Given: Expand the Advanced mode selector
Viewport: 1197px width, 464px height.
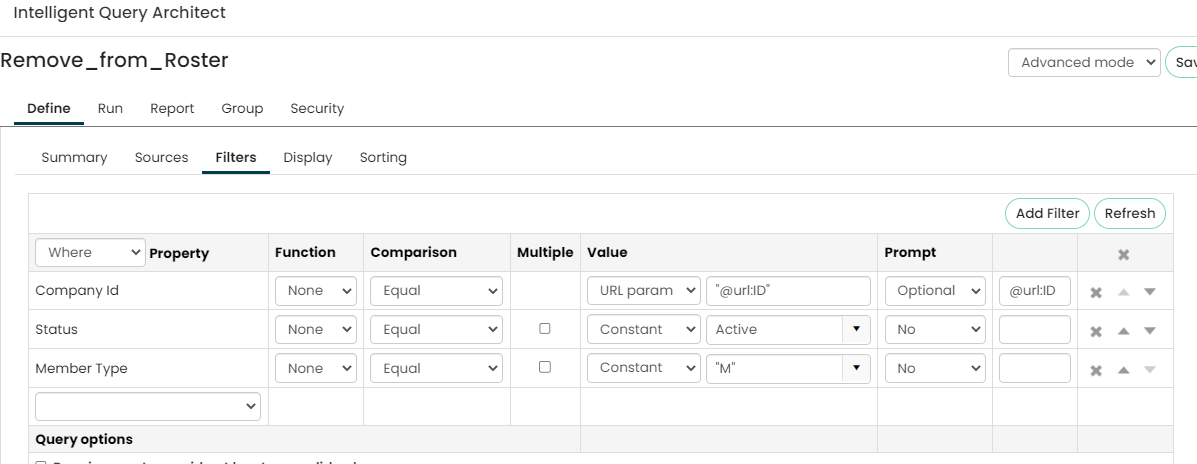Looking at the screenshot, I should [1084, 62].
